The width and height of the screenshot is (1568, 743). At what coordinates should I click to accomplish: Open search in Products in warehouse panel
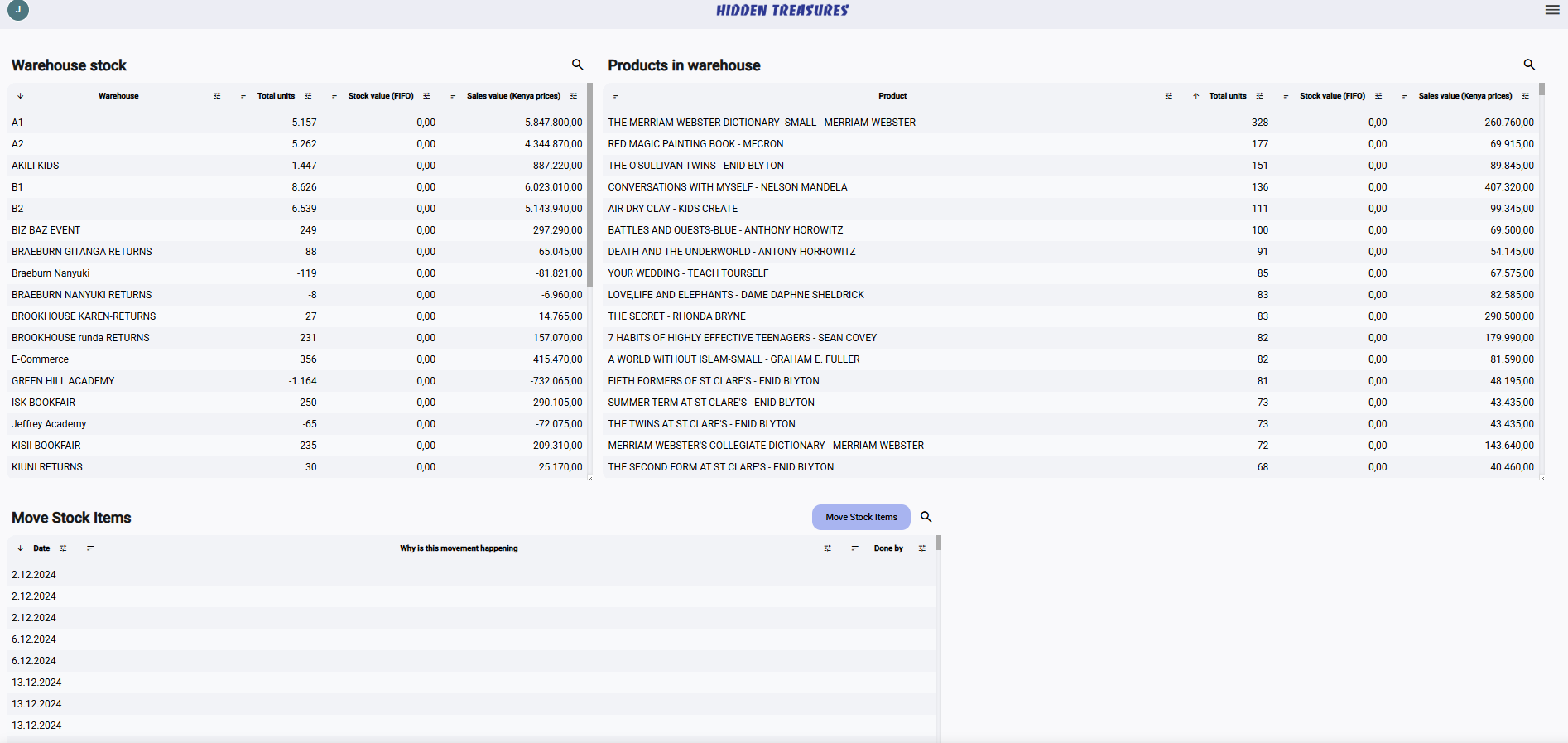click(x=1528, y=65)
